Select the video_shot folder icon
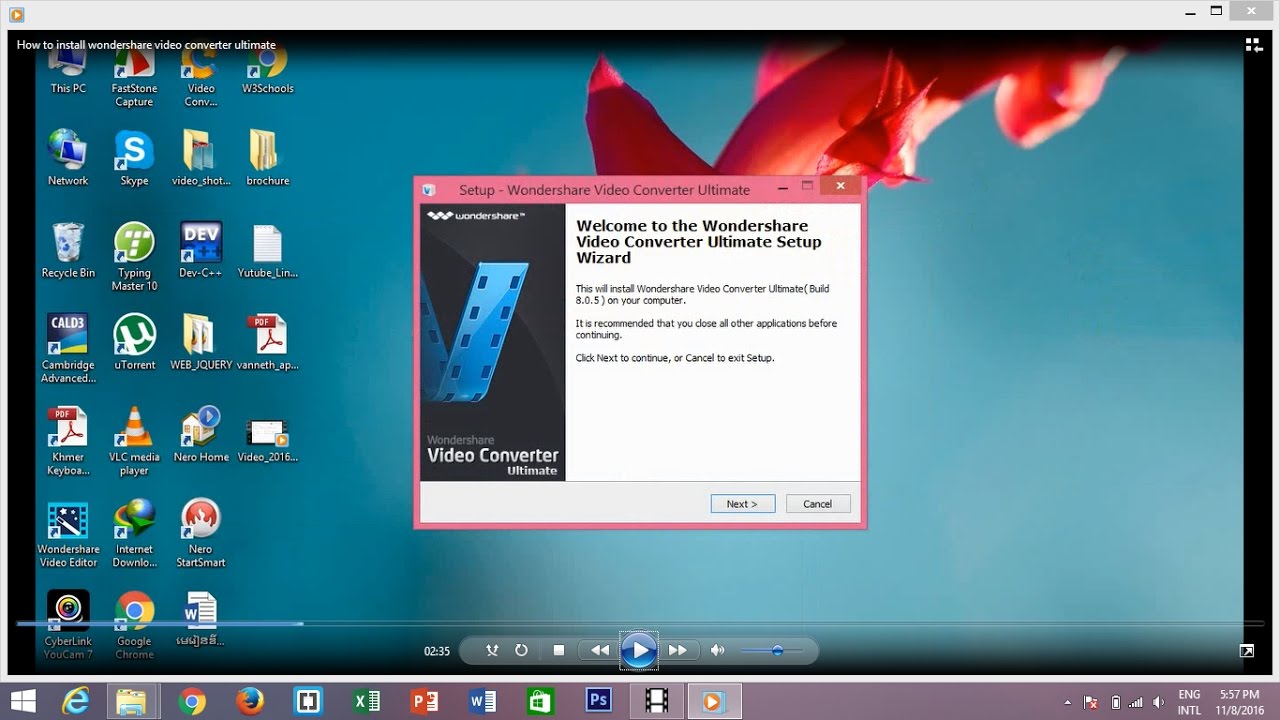Screen dimensions: 1280x720 (x=201, y=158)
